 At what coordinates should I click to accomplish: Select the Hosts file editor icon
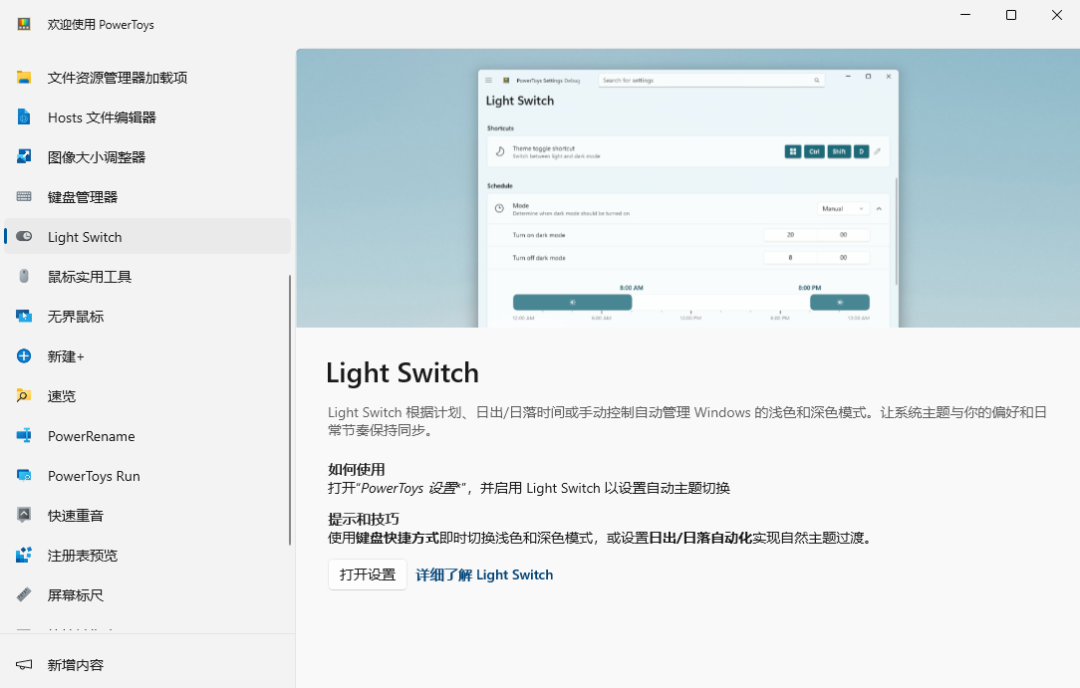click(24, 117)
